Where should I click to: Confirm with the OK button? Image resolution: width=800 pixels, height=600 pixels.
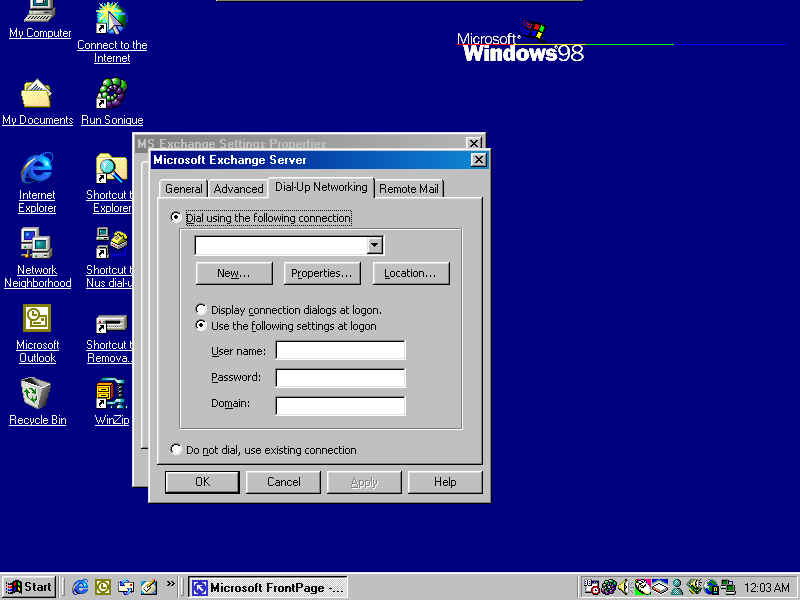click(202, 482)
